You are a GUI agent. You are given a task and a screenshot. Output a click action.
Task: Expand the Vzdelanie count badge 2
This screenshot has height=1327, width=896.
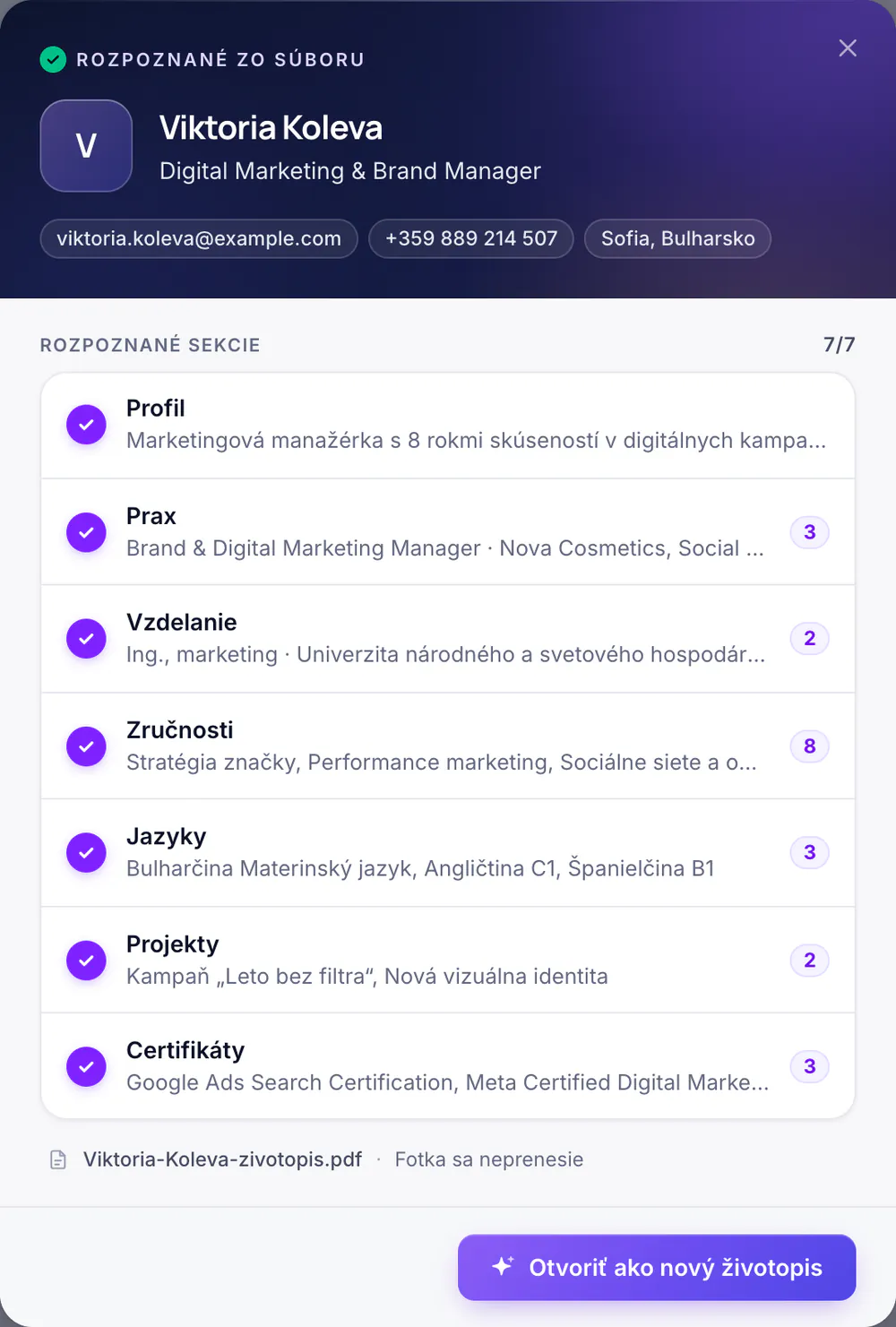coord(810,639)
